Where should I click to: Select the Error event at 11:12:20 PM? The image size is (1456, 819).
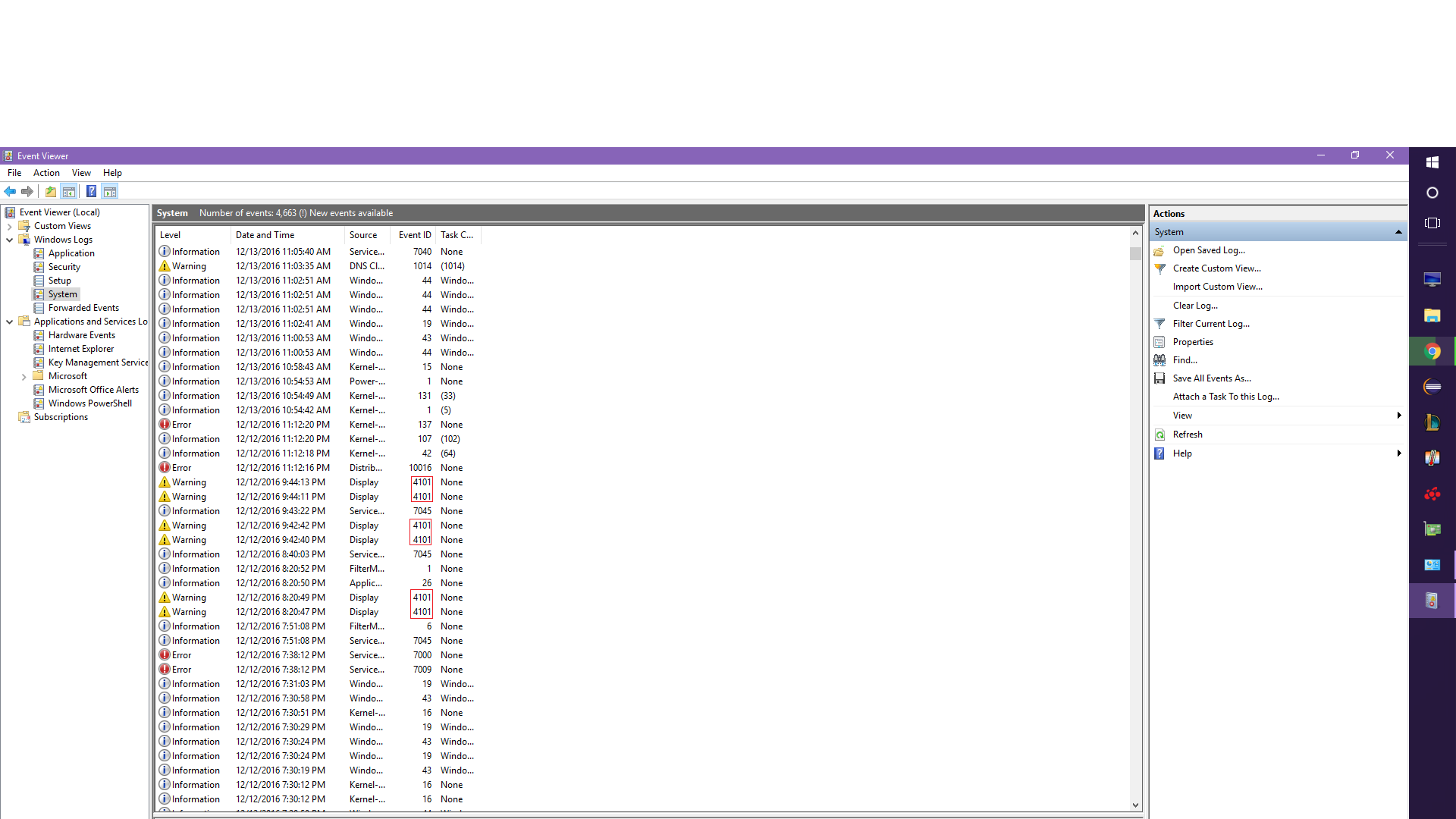[x=318, y=425]
